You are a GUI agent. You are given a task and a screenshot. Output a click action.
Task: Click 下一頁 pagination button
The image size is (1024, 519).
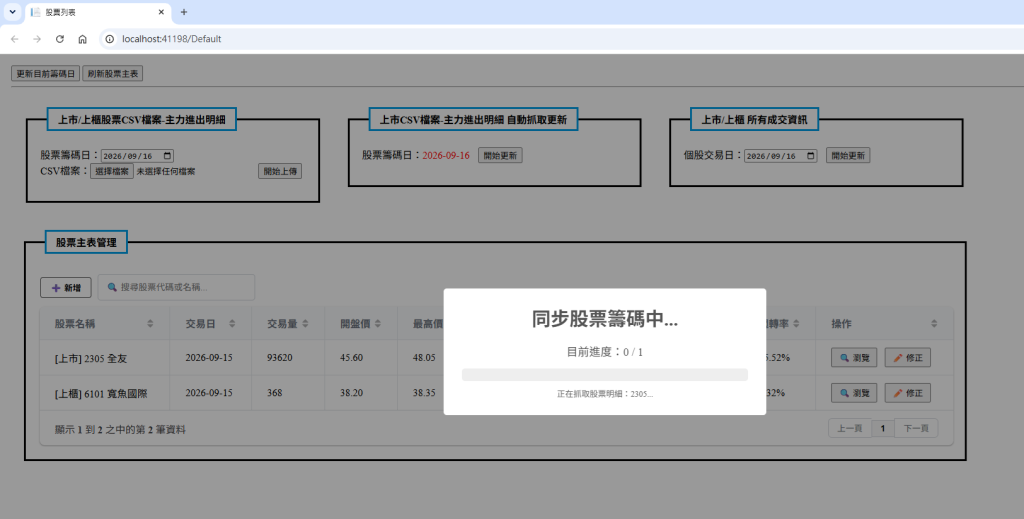(x=916, y=428)
